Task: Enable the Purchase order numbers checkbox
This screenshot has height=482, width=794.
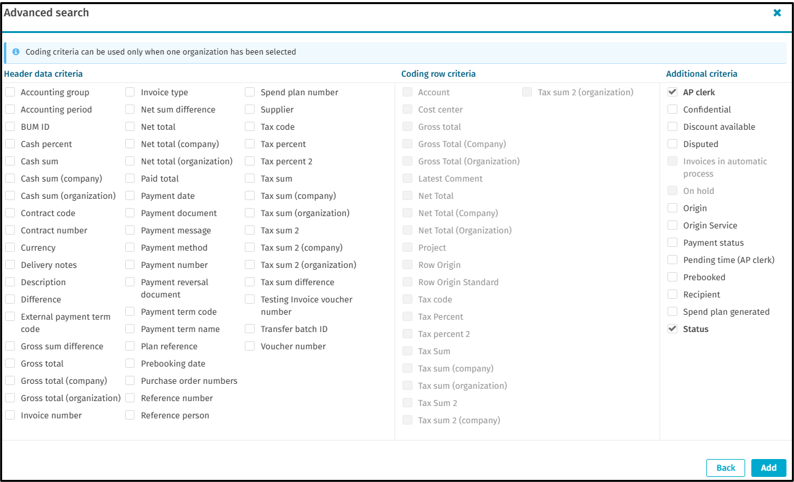Action: tap(130, 381)
